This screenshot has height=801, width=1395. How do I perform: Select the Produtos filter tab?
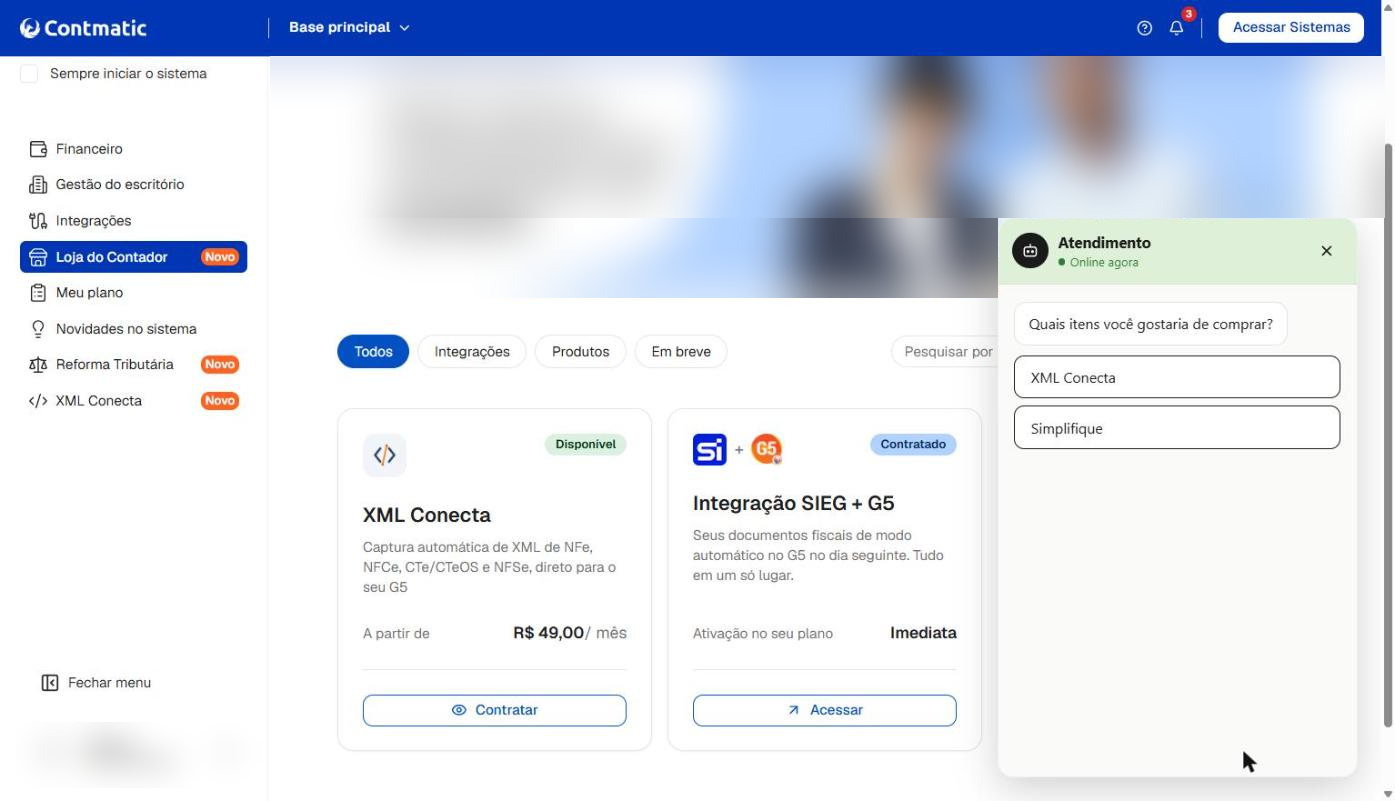[581, 352]
